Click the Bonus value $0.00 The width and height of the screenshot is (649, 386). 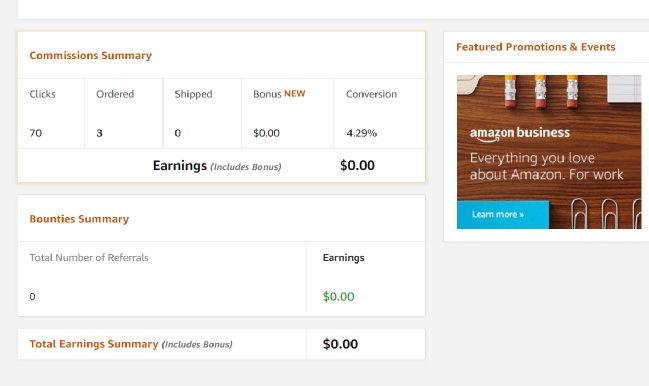click(x=267, y=133)
